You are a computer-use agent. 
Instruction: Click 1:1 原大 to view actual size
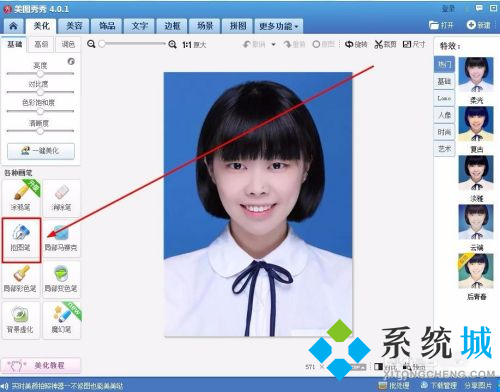[x=194, y=44]
